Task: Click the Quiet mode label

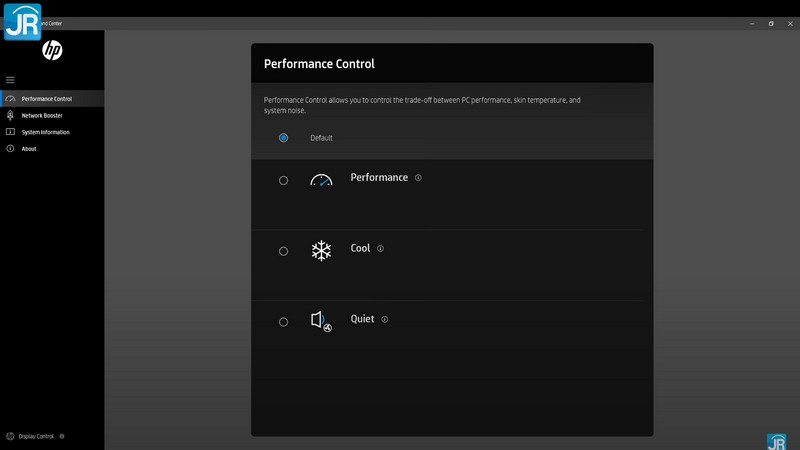Action: [x=362, y=319]
